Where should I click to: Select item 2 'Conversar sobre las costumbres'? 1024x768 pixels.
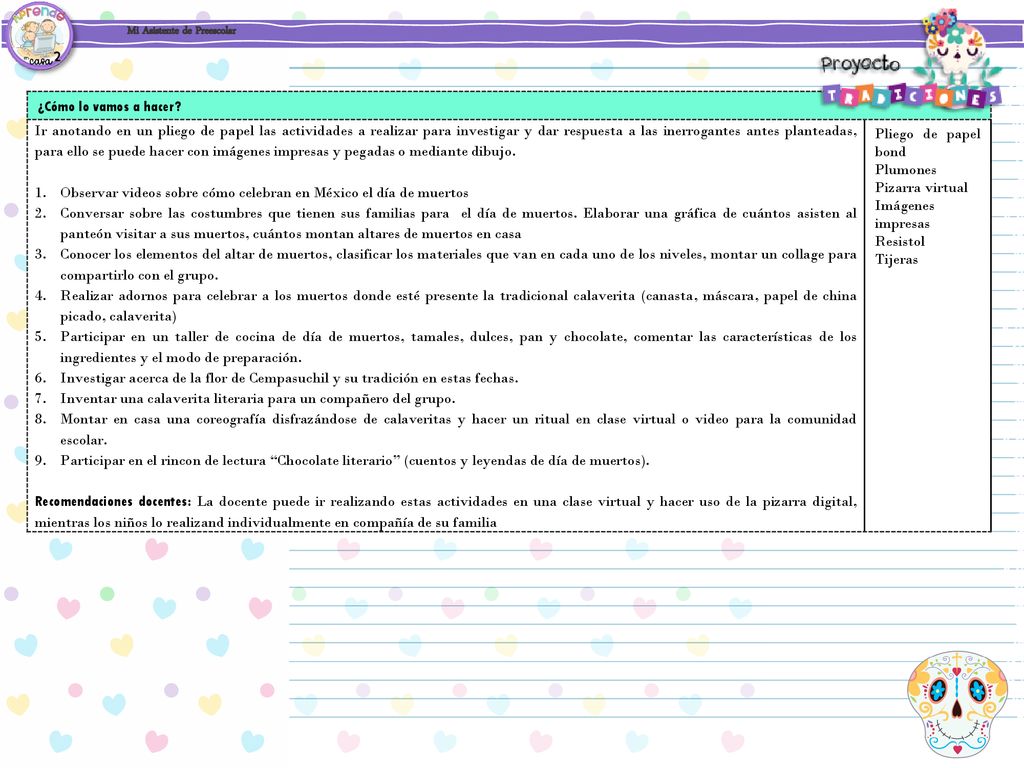click(445, 223)
